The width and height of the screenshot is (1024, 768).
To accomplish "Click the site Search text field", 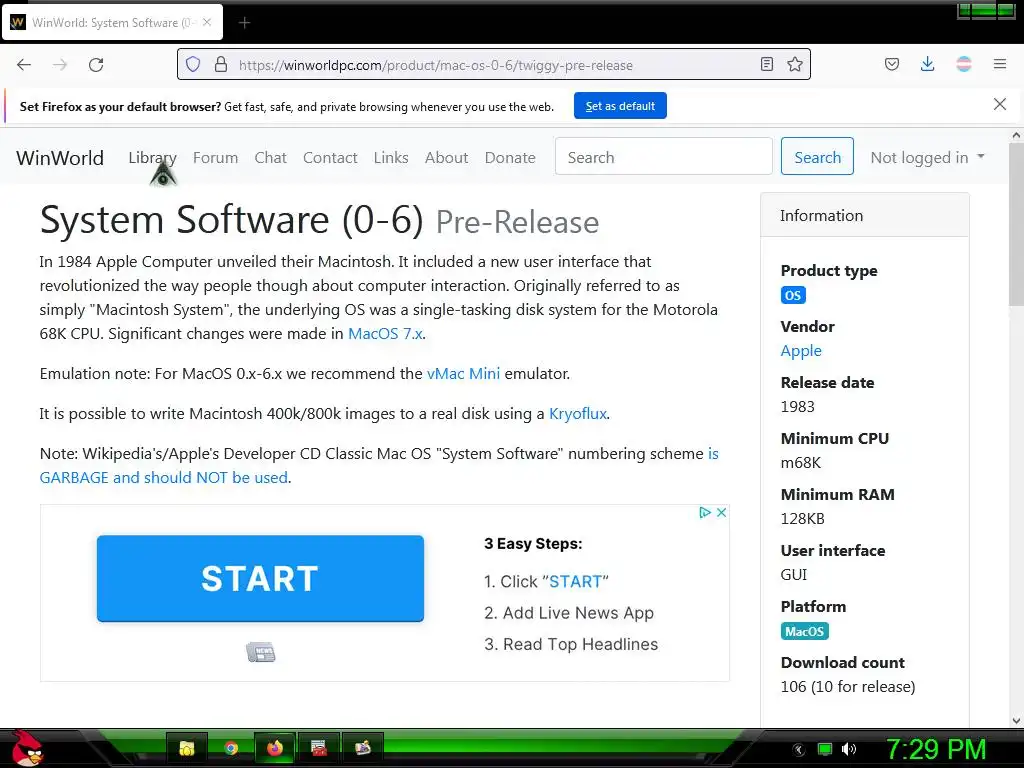I will pos(664,156).
